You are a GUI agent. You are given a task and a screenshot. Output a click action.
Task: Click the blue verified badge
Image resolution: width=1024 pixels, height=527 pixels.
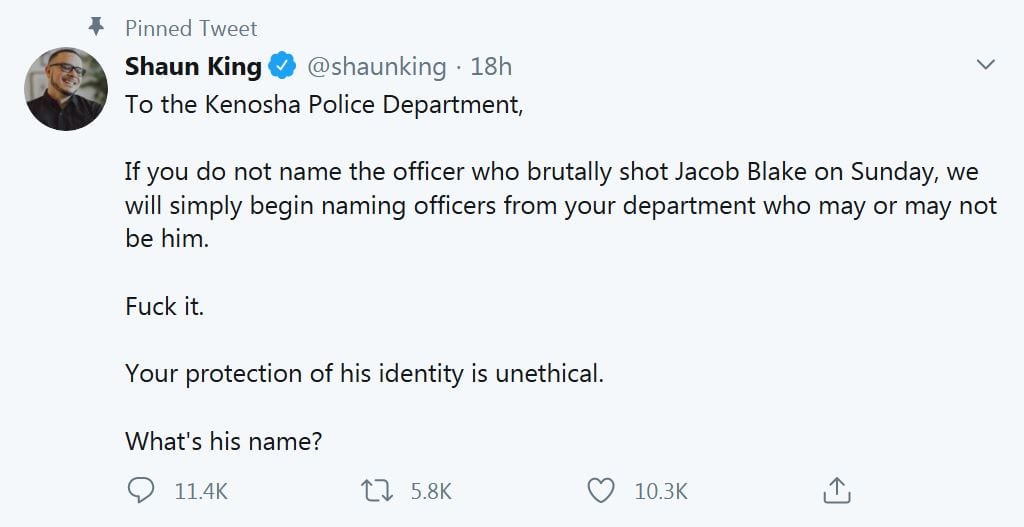pos(284,67)
